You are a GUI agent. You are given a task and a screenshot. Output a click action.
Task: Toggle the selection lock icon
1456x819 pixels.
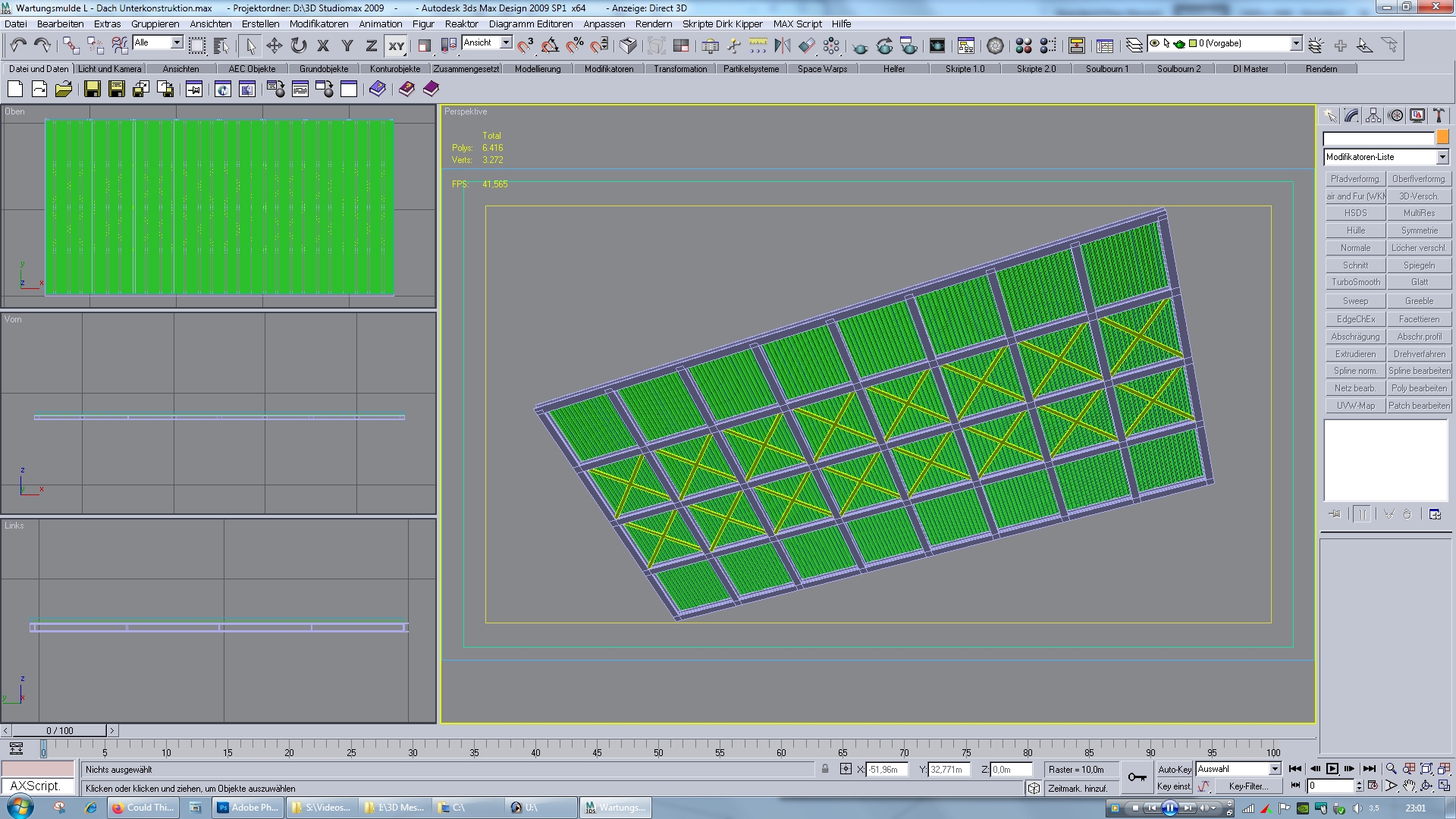pyautogui.click(x=825, y=769)
